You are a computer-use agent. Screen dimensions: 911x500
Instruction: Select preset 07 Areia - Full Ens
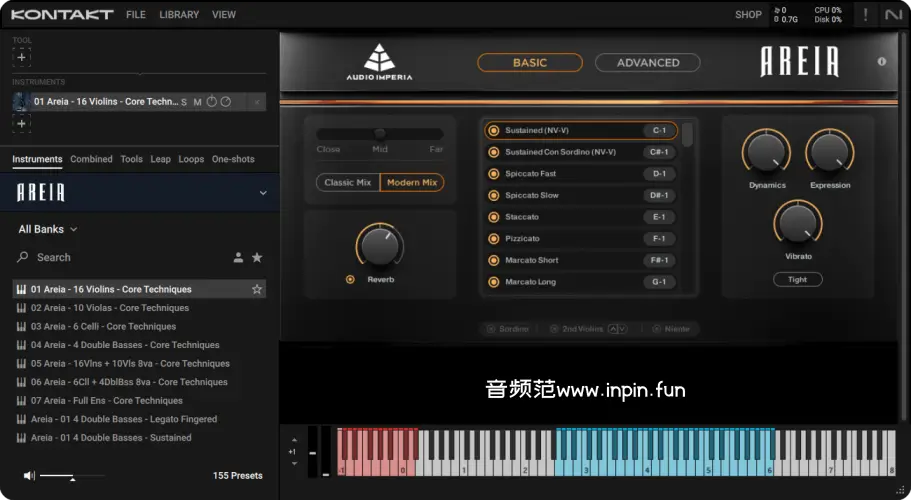(x=139, y=401)
